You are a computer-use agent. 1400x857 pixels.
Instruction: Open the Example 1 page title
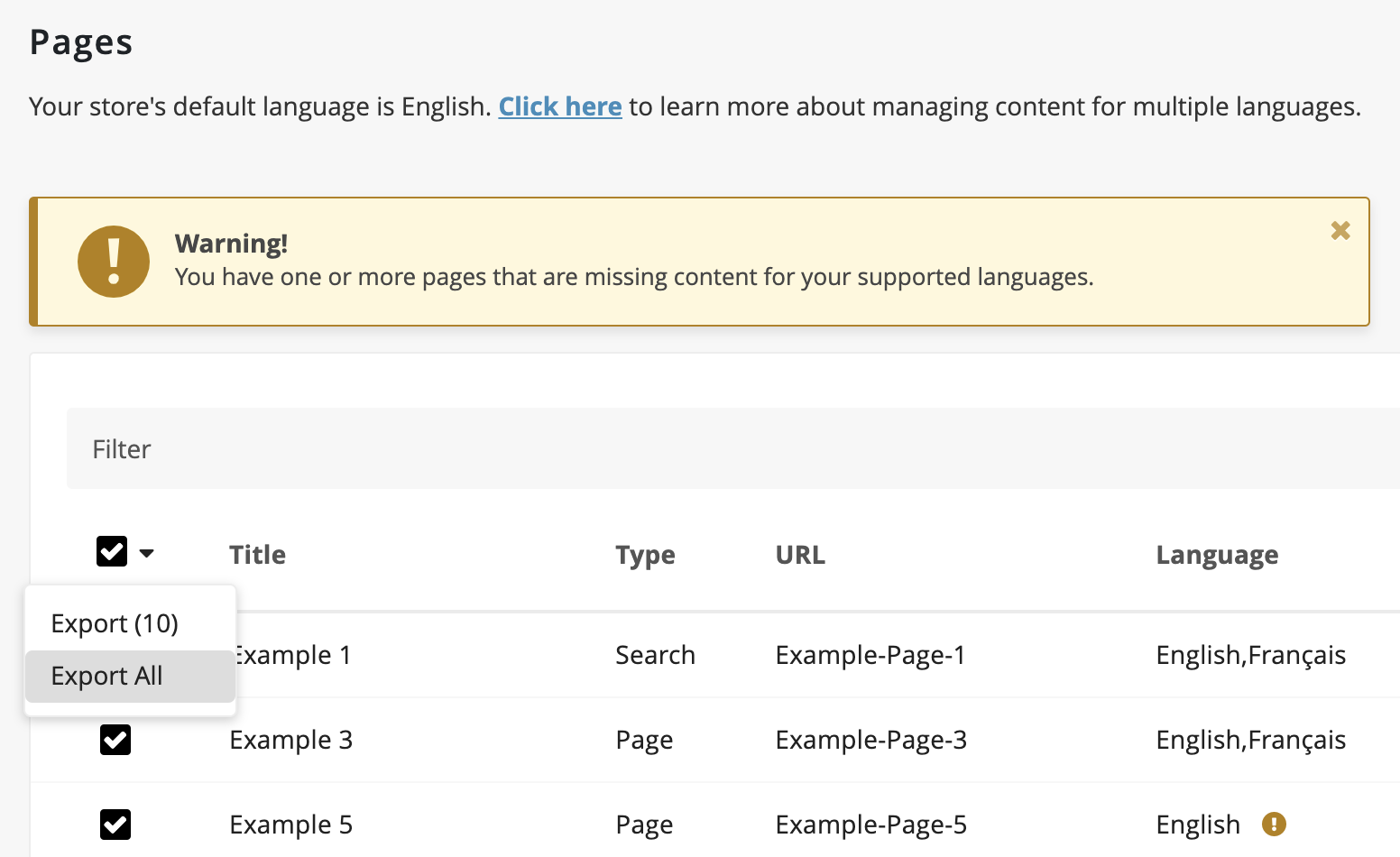click(293, 655)
